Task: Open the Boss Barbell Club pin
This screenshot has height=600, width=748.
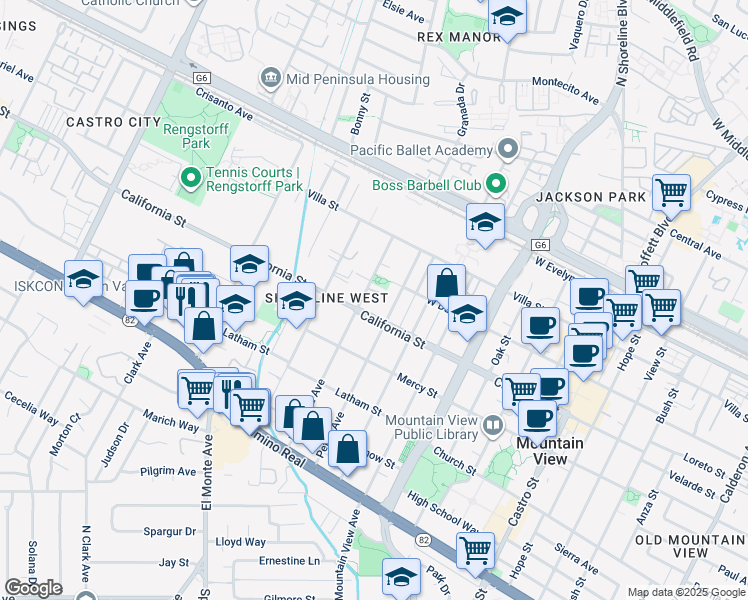Action: (x=496, y=184)
